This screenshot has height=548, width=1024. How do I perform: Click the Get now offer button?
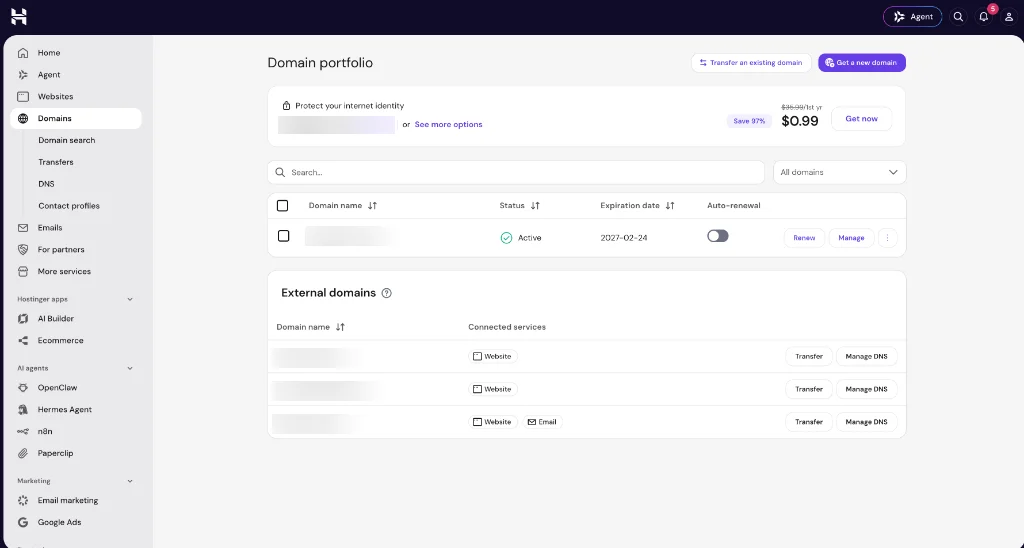click(861, 119)
